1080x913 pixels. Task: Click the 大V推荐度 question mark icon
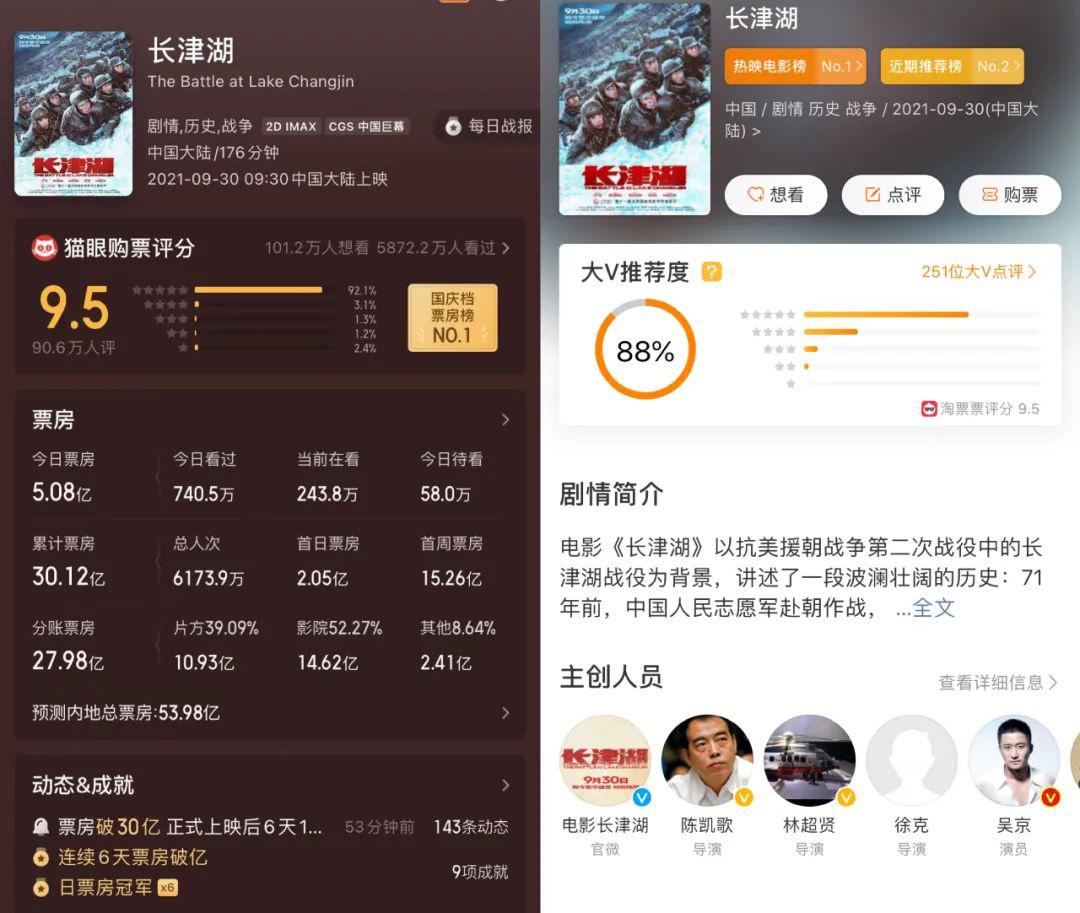coord(712,272)
